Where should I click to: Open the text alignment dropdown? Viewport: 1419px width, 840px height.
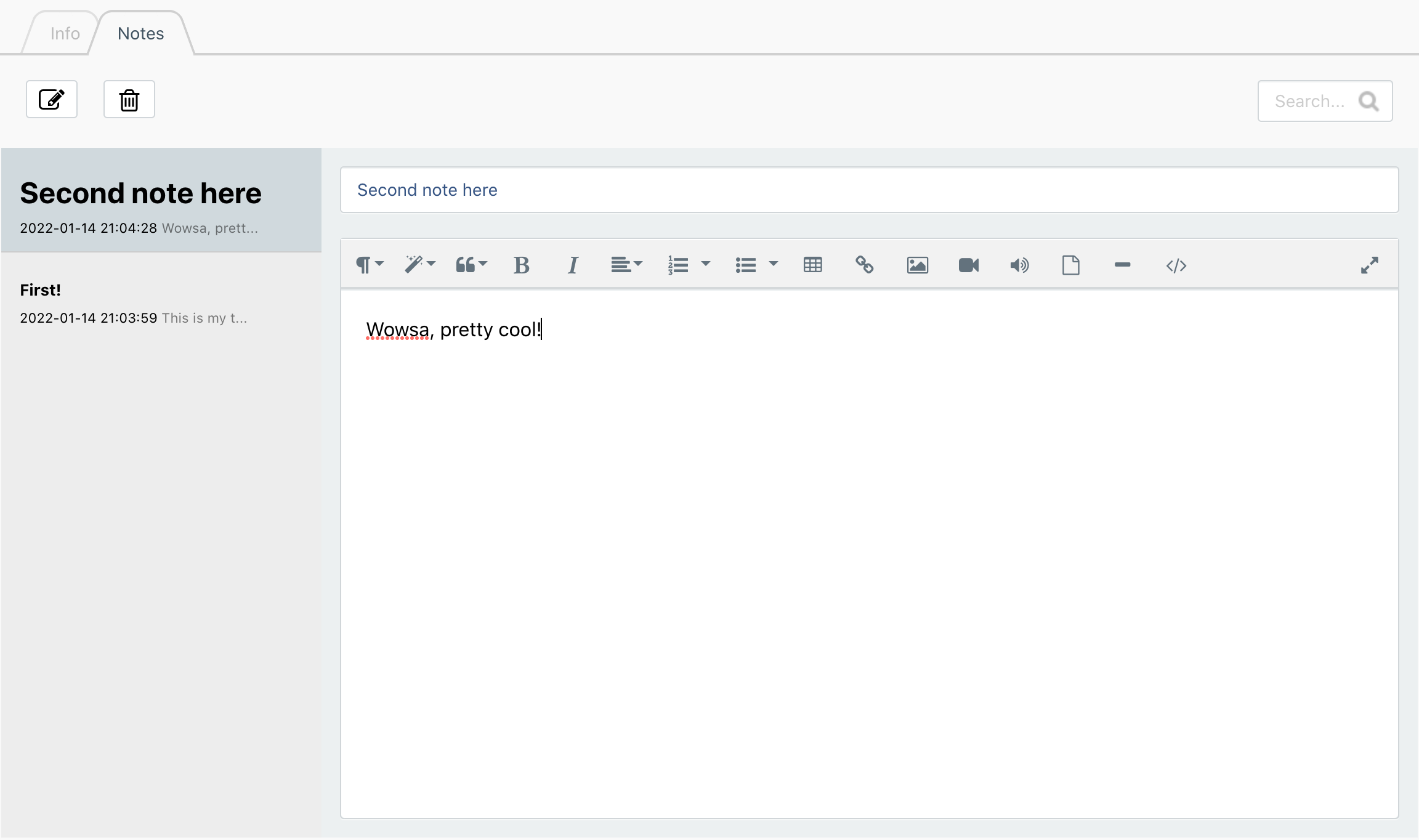click(626, 265)
